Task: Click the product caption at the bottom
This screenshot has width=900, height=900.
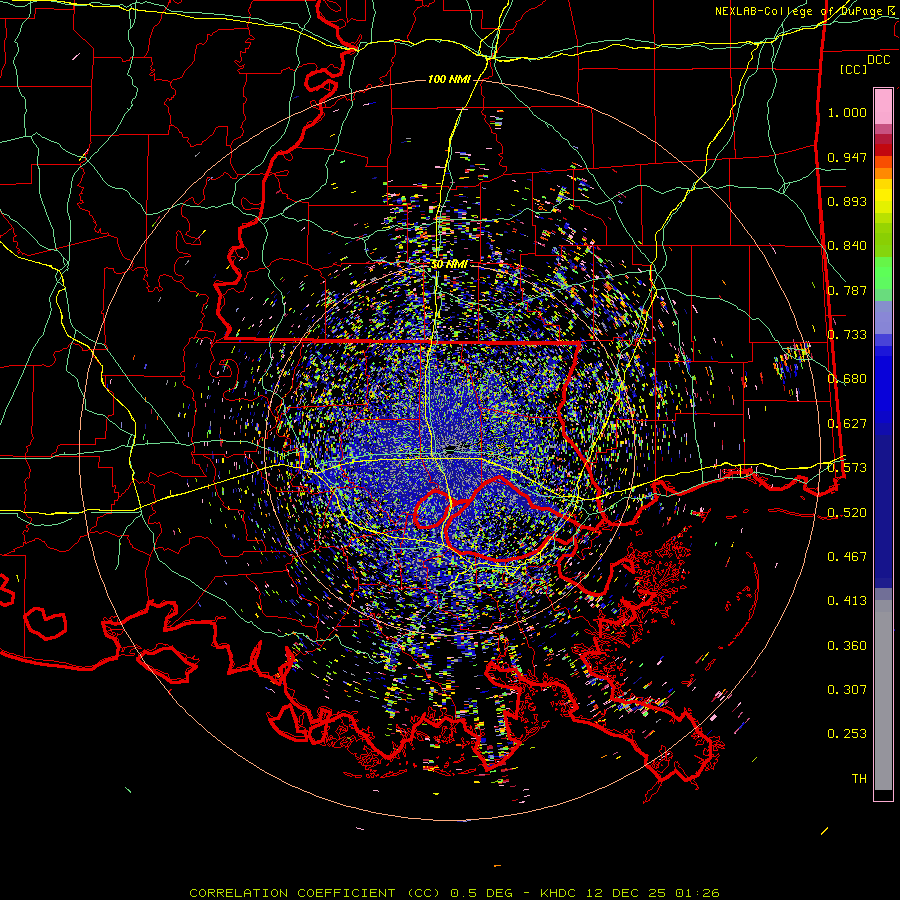Action: point(454,893)
